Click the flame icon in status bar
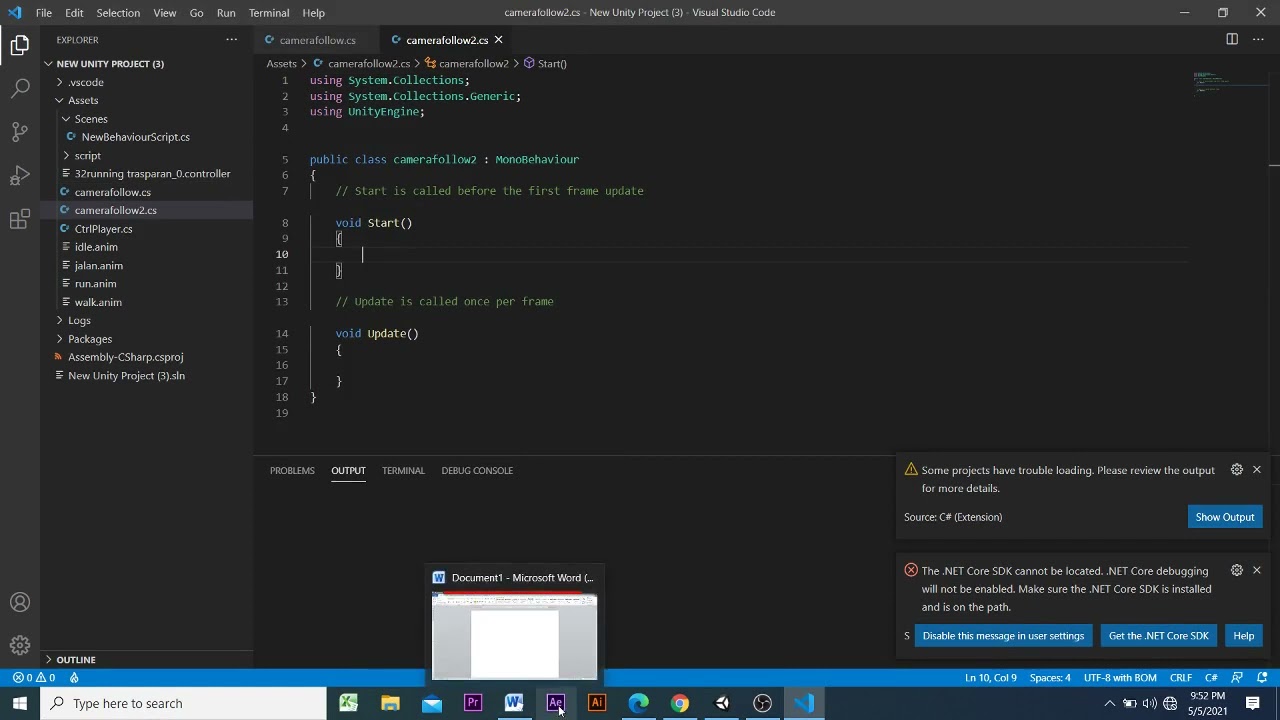This screenshot has height=720, width=1280. coord(74,677)
